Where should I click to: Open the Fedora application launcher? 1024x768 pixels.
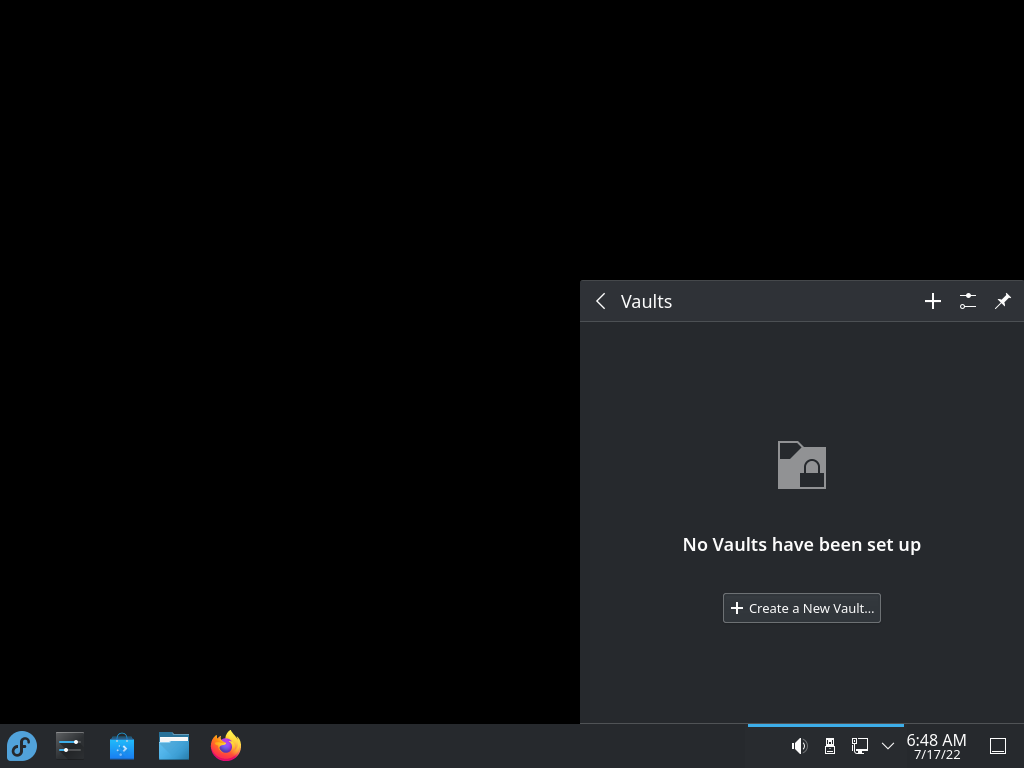pyautogui.click(x=22, y=746)
